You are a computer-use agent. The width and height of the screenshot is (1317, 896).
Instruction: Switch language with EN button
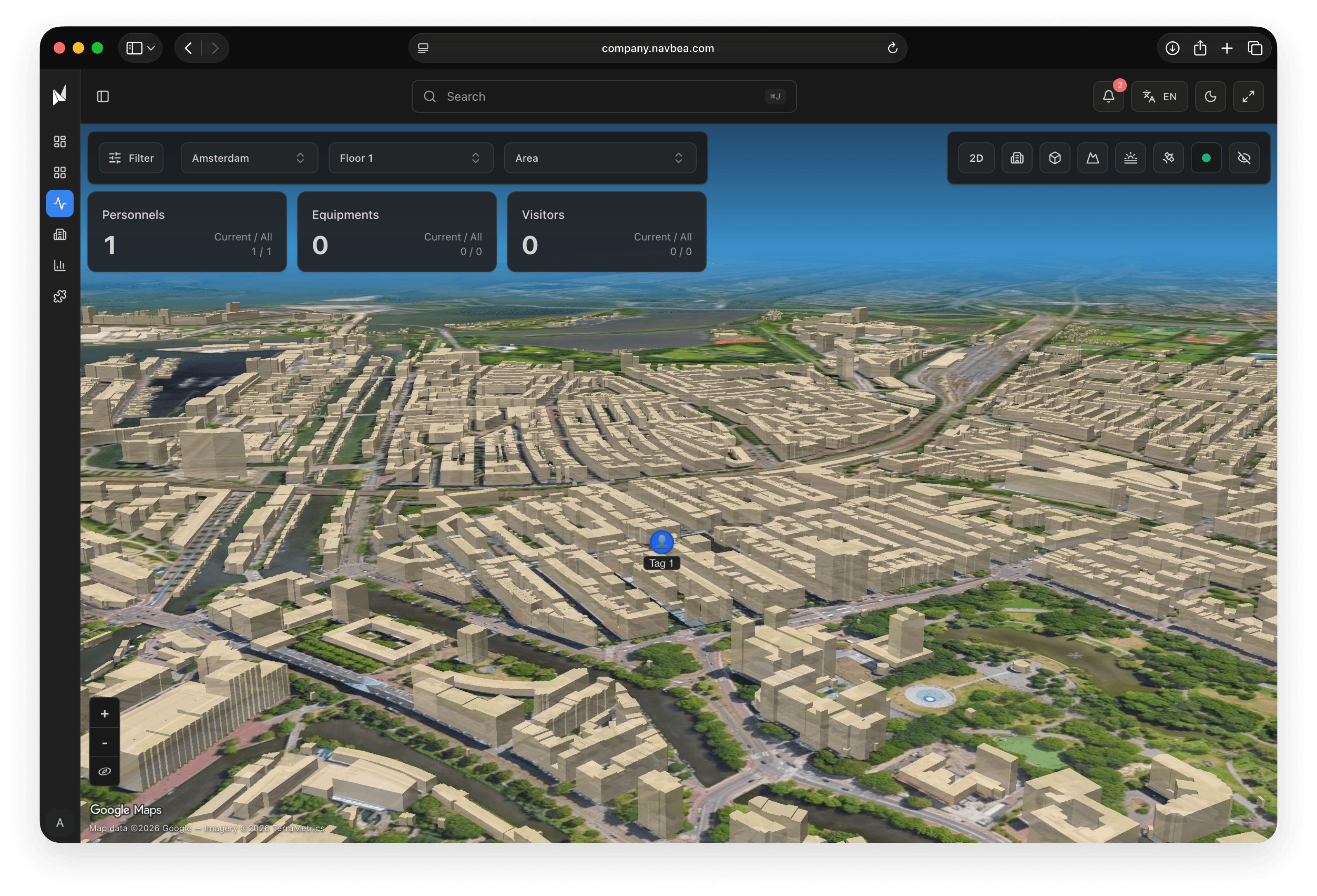(x=1159, y=97)
